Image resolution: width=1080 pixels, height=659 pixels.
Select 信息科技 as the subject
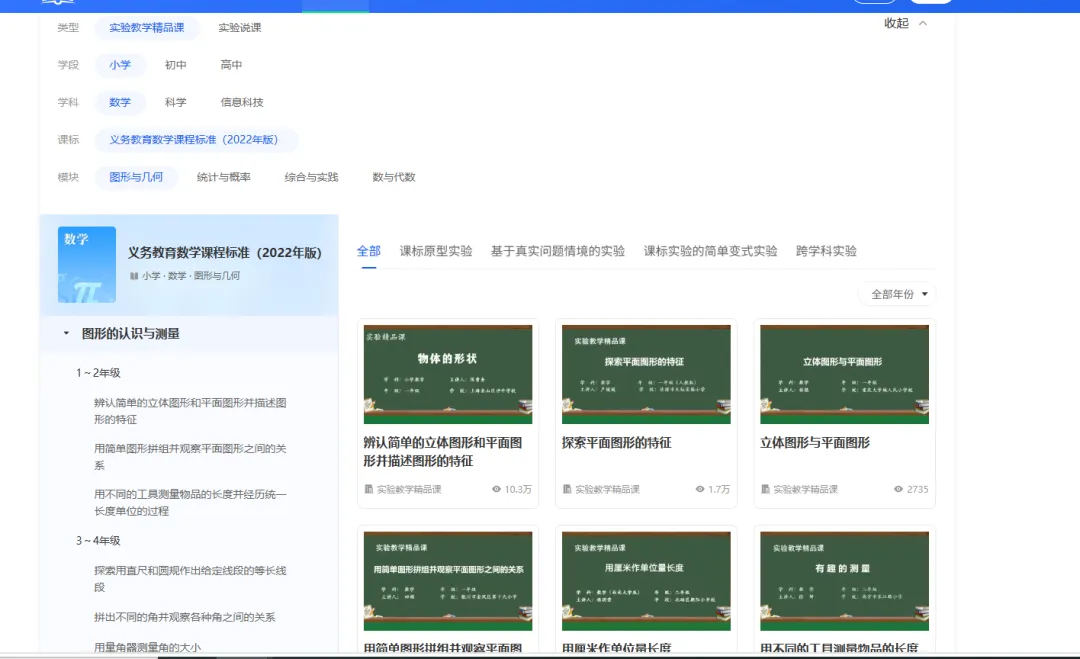pyautogui.click(x=242, y=102)
